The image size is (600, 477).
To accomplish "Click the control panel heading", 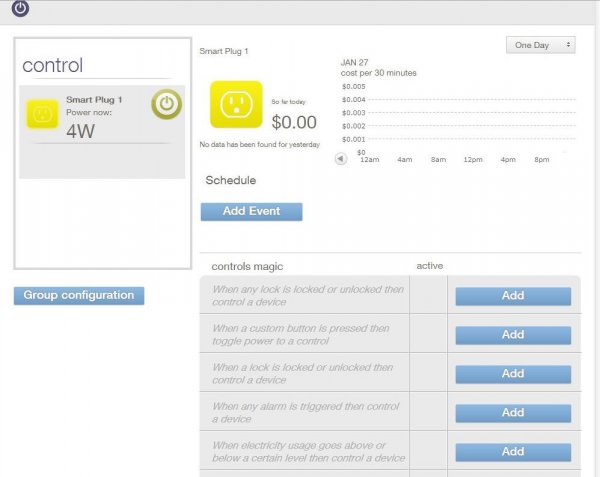I will click(53, 66).
